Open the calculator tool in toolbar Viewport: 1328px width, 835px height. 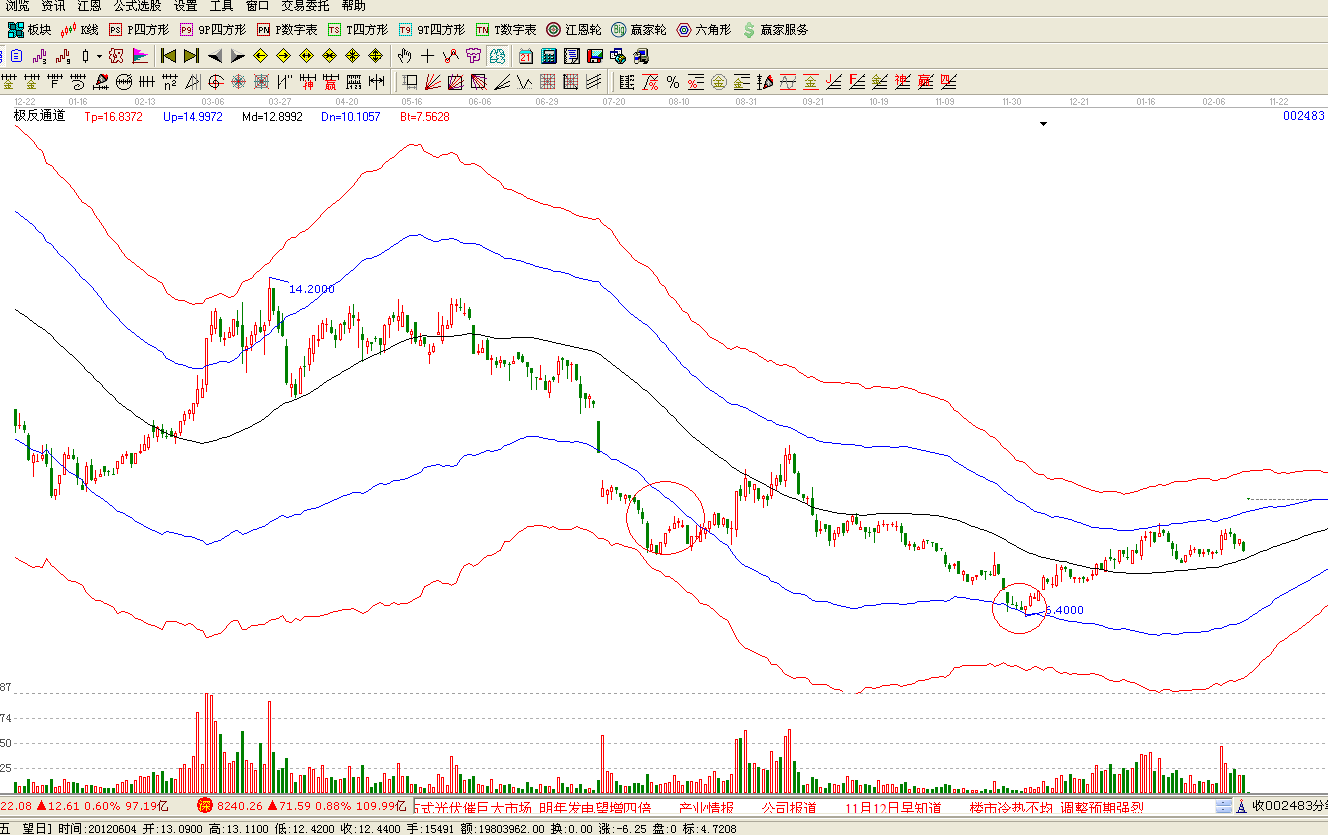click(x=549, y=56)
